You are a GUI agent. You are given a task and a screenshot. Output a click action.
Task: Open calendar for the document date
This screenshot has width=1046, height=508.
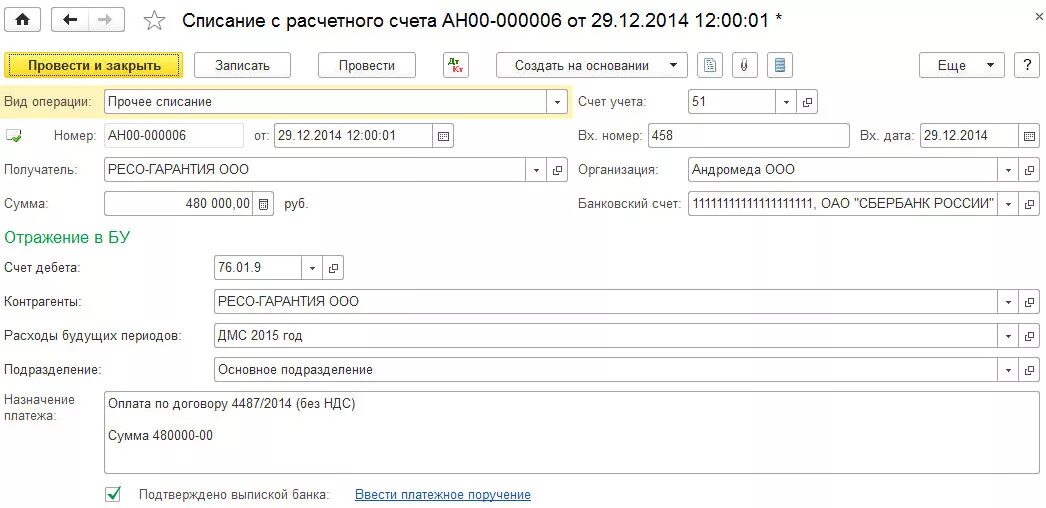tap(443, 136)
